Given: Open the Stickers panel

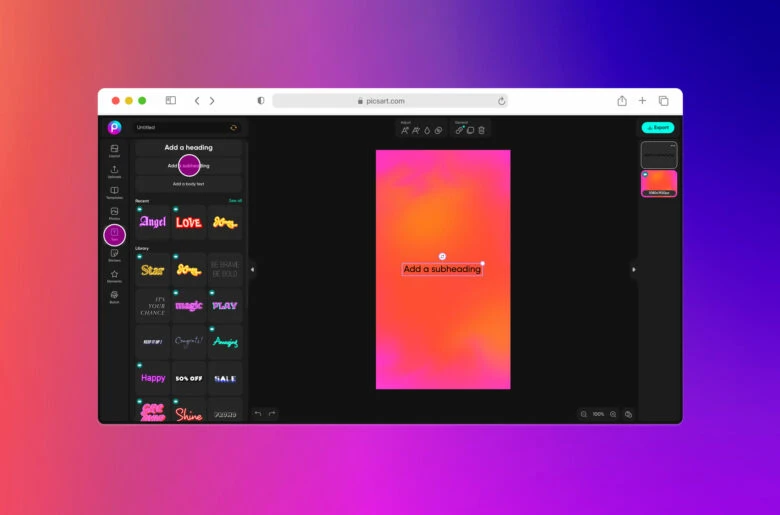Looking at the screenshot, I should (114, 256).
